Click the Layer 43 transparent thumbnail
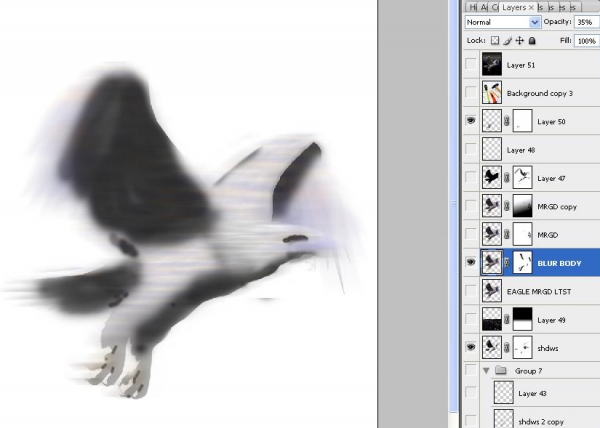Image resolution: width=600 pixels, height=428 pixels. tap(504, 392)
